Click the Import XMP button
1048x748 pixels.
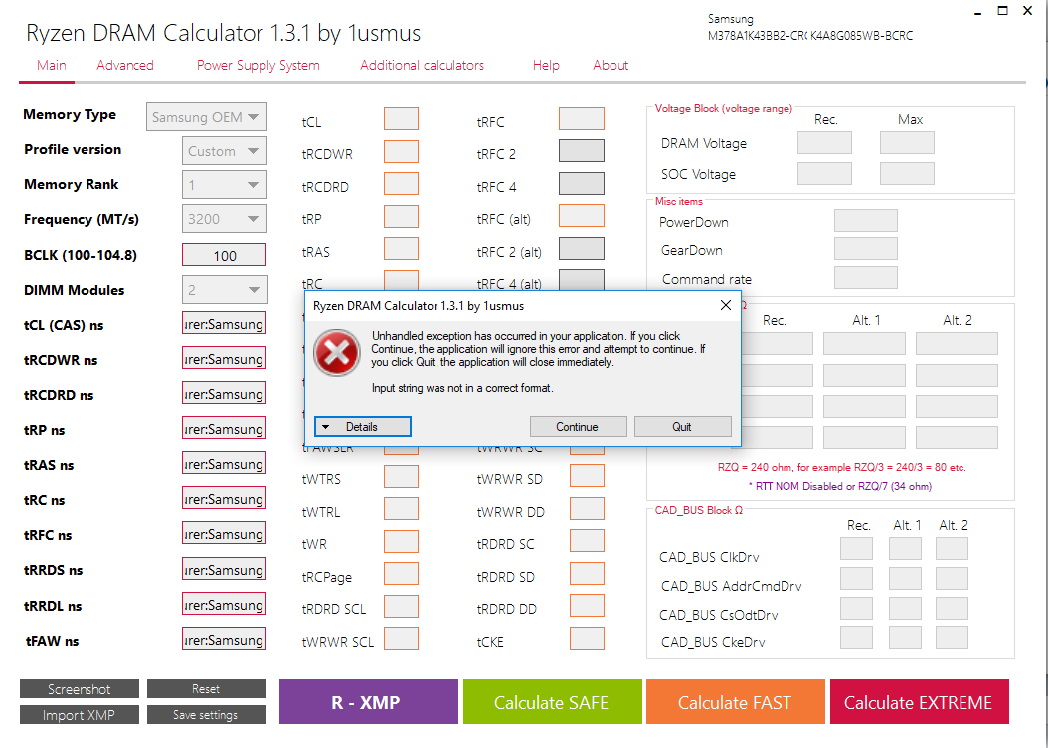click(80, 715)
